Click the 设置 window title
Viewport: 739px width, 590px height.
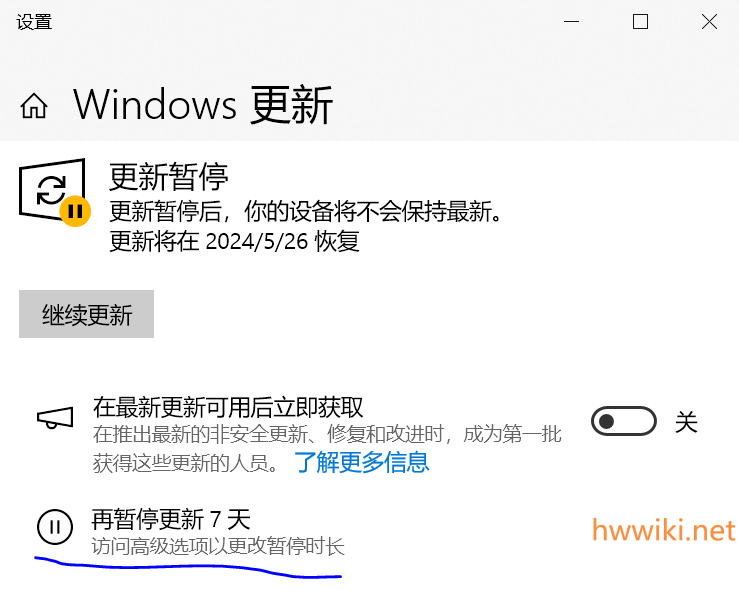click(34, 22)
